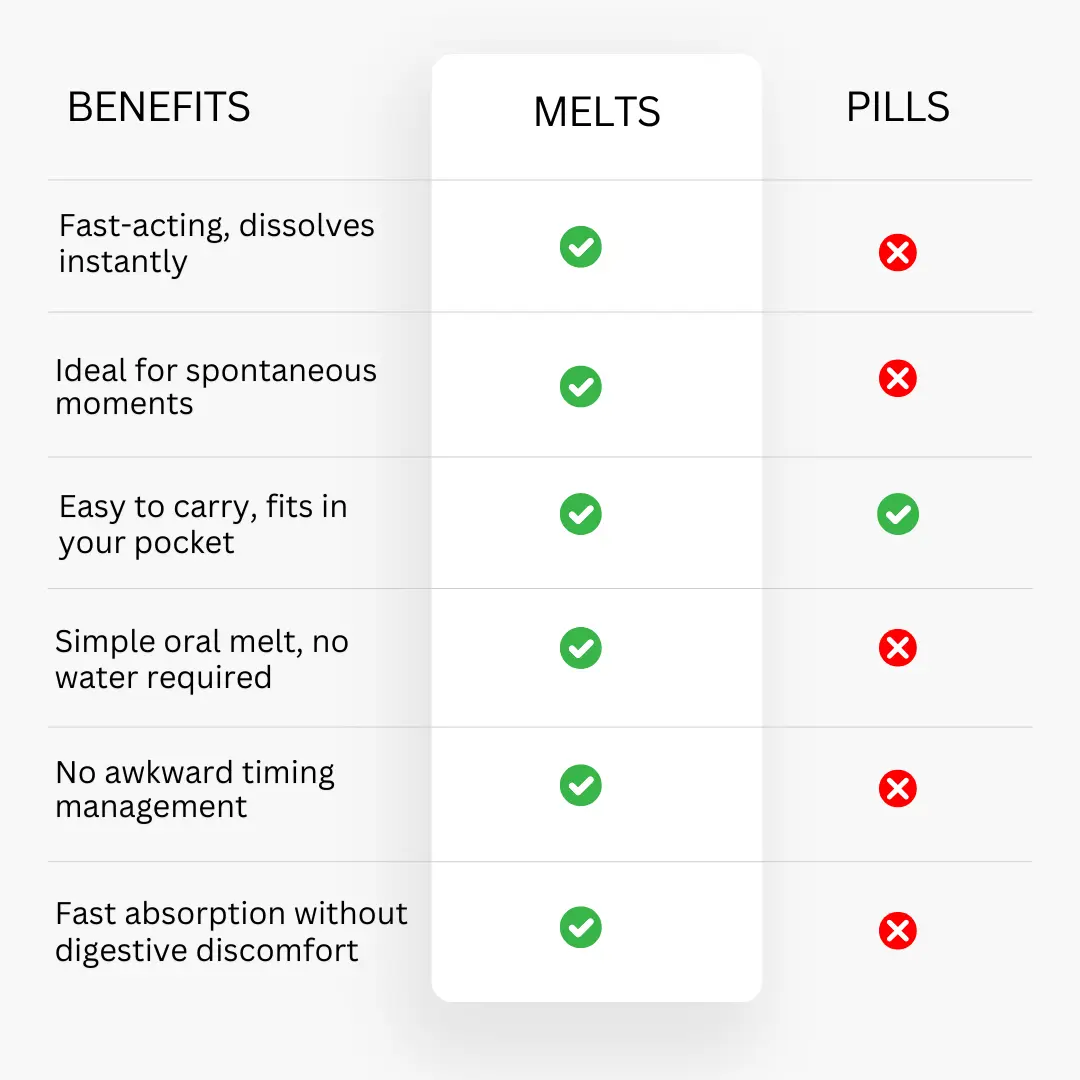Click Pills green check for easy to carry

click(x=897, y=514)
